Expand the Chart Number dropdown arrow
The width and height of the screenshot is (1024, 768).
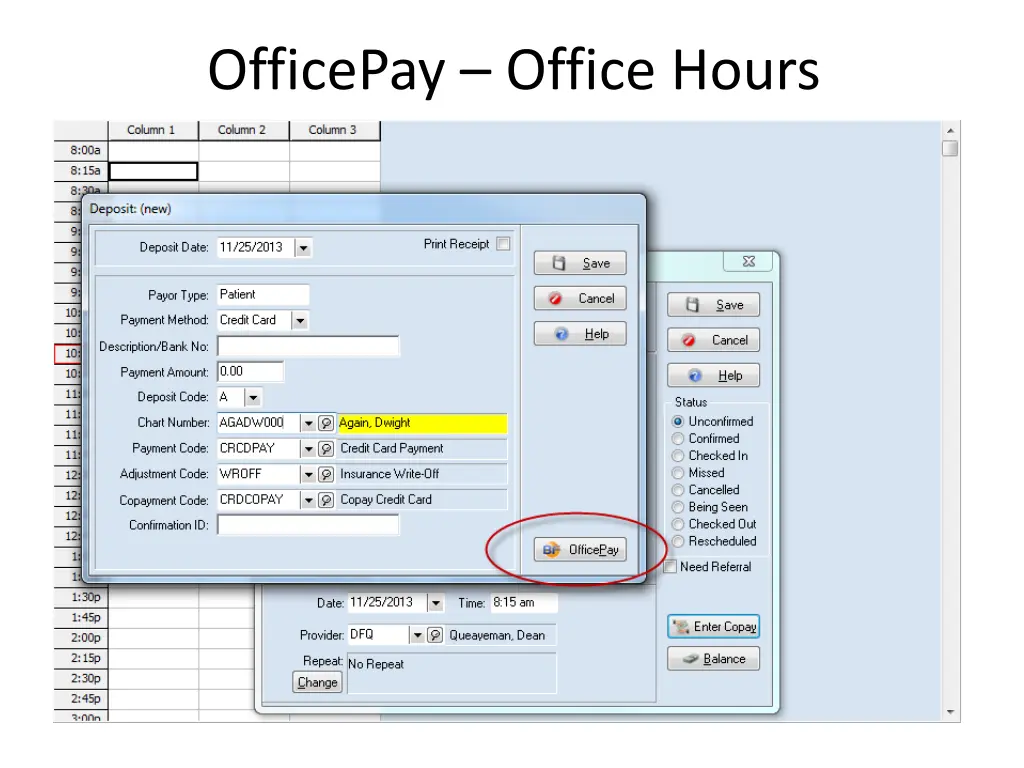(x=308, y=423)
